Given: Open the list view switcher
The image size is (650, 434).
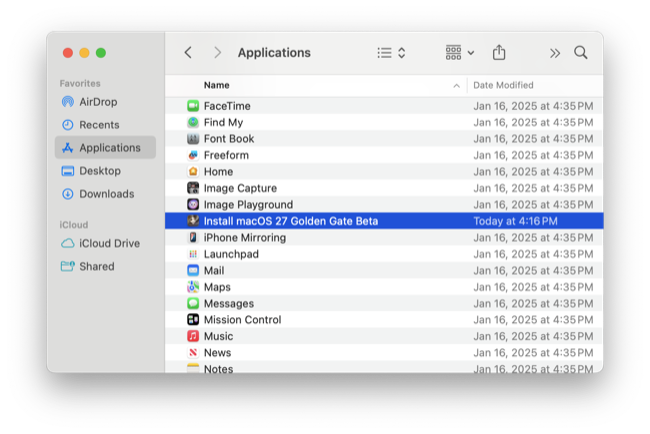Looking at the screenshot, I should point(391,53).
